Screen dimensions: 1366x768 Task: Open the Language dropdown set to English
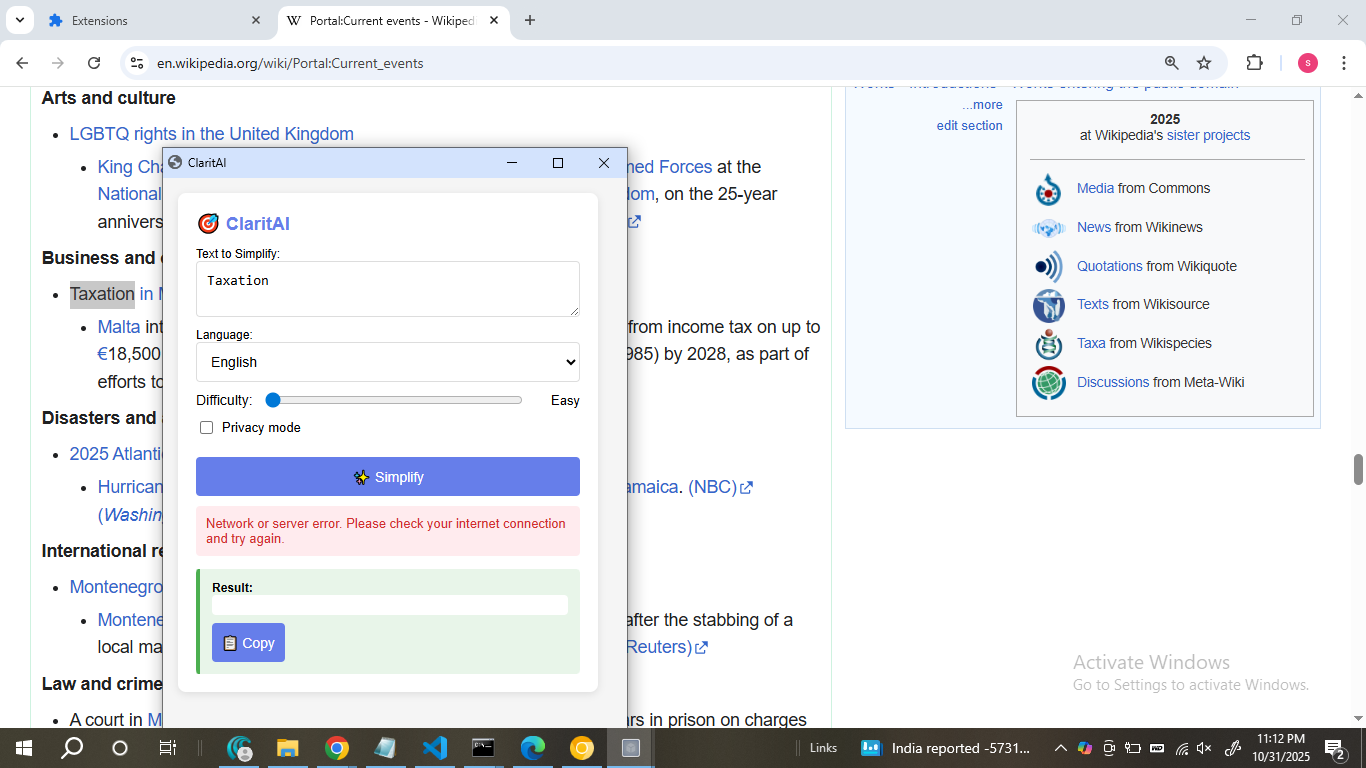coord(388,362)
